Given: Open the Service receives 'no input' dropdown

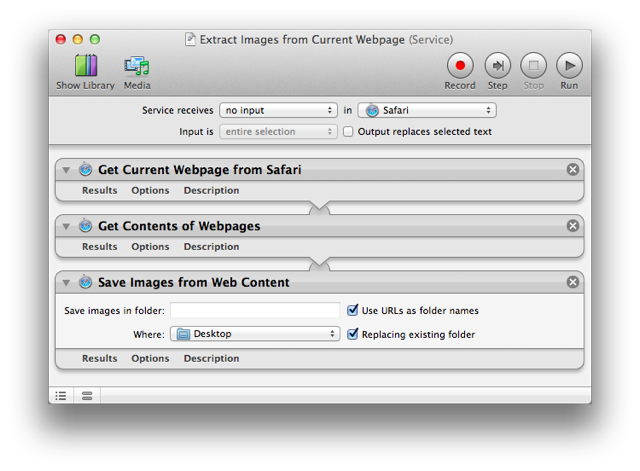Looking at the screenshot, I should pos(279,110).
